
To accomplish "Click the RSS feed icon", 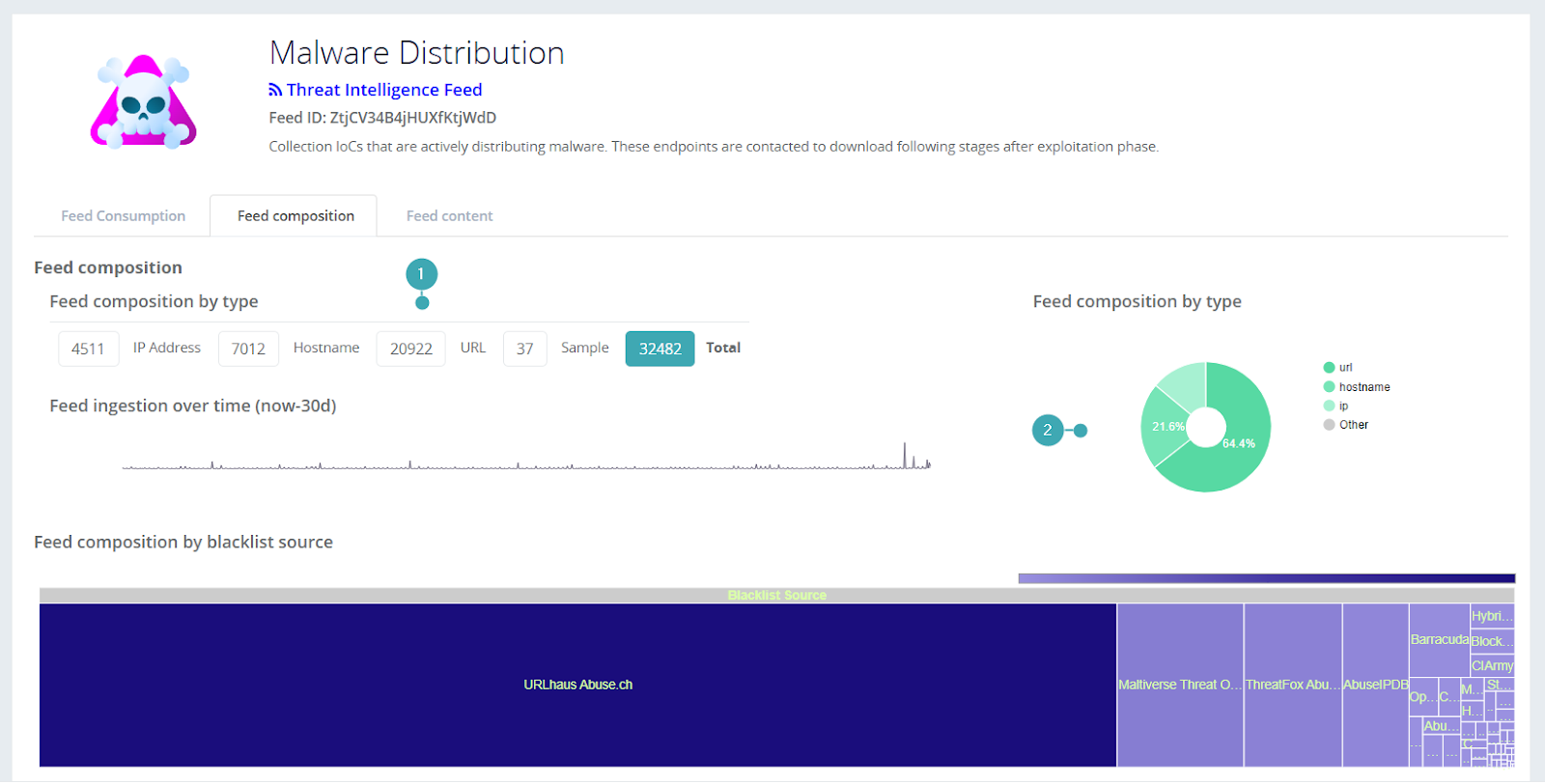I will (275, 90).
